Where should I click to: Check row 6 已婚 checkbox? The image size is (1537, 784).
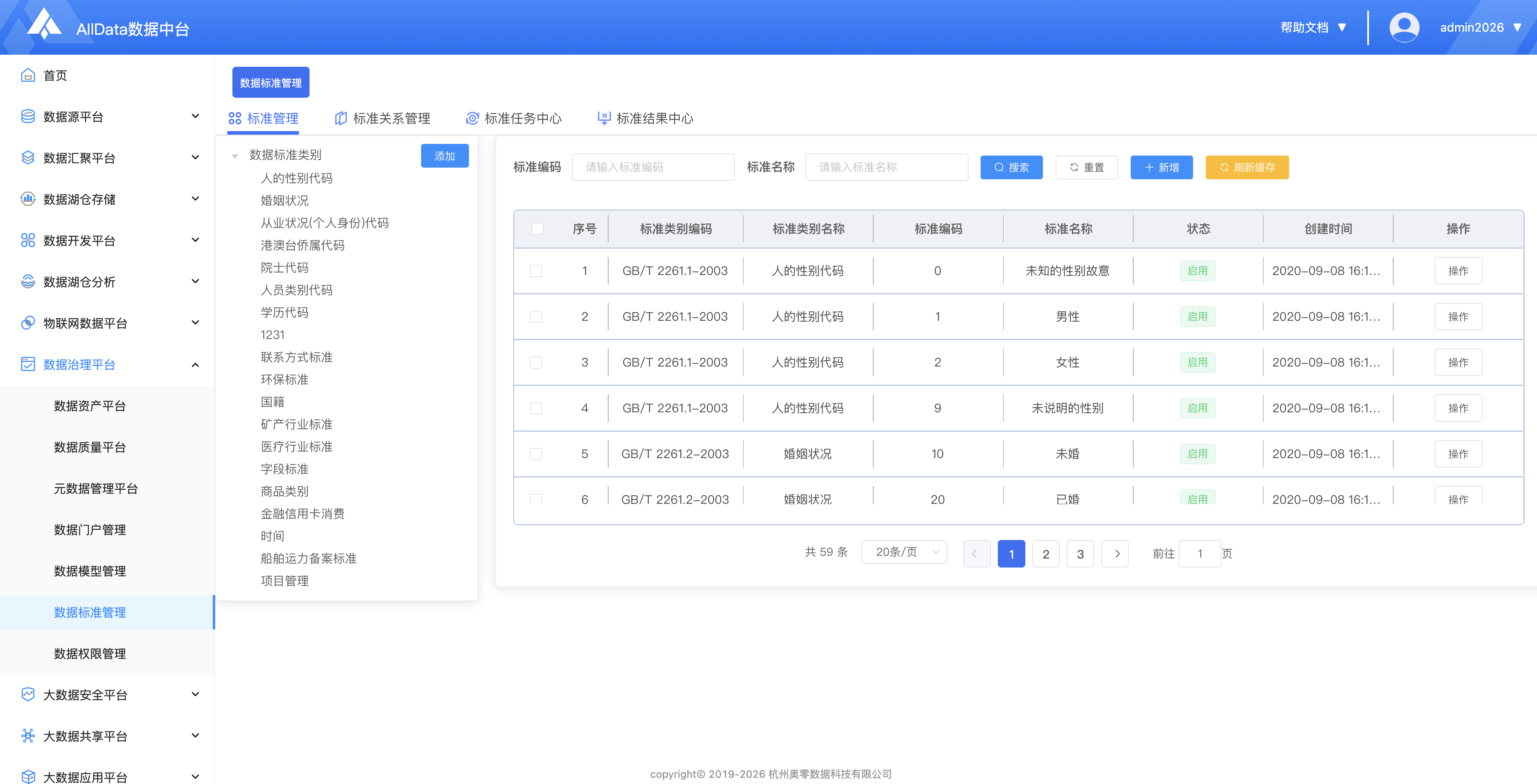(536, 499)
